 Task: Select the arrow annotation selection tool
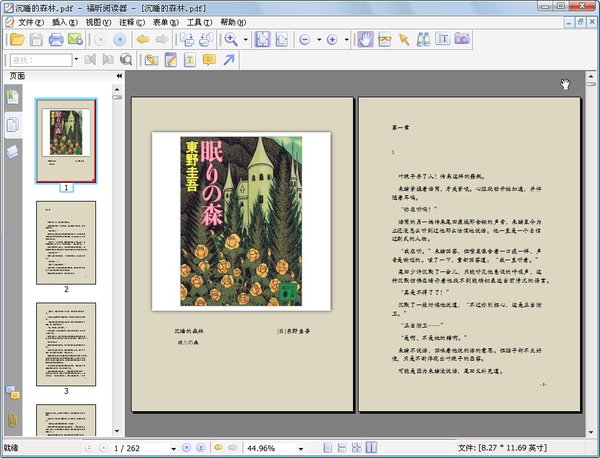point(404,40)
